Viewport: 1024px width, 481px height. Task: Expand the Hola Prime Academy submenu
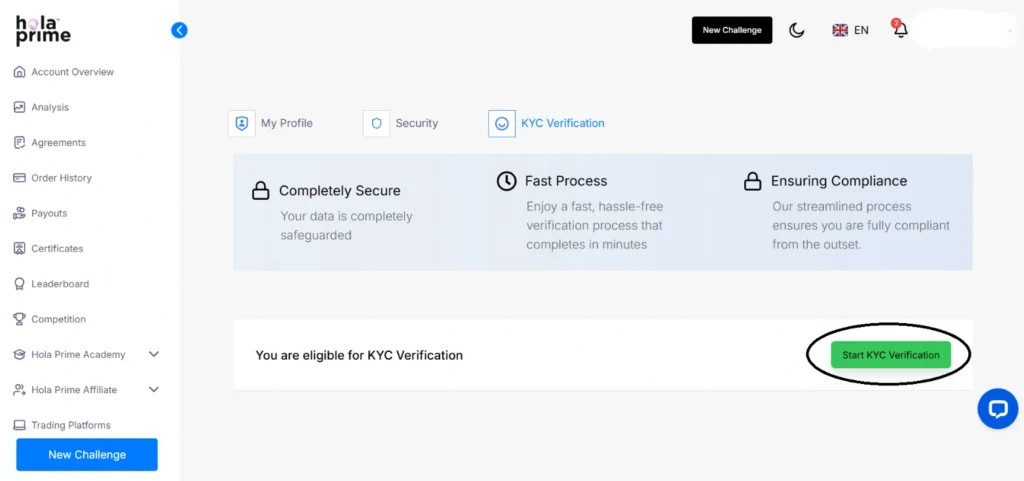[x=153, y=354]
